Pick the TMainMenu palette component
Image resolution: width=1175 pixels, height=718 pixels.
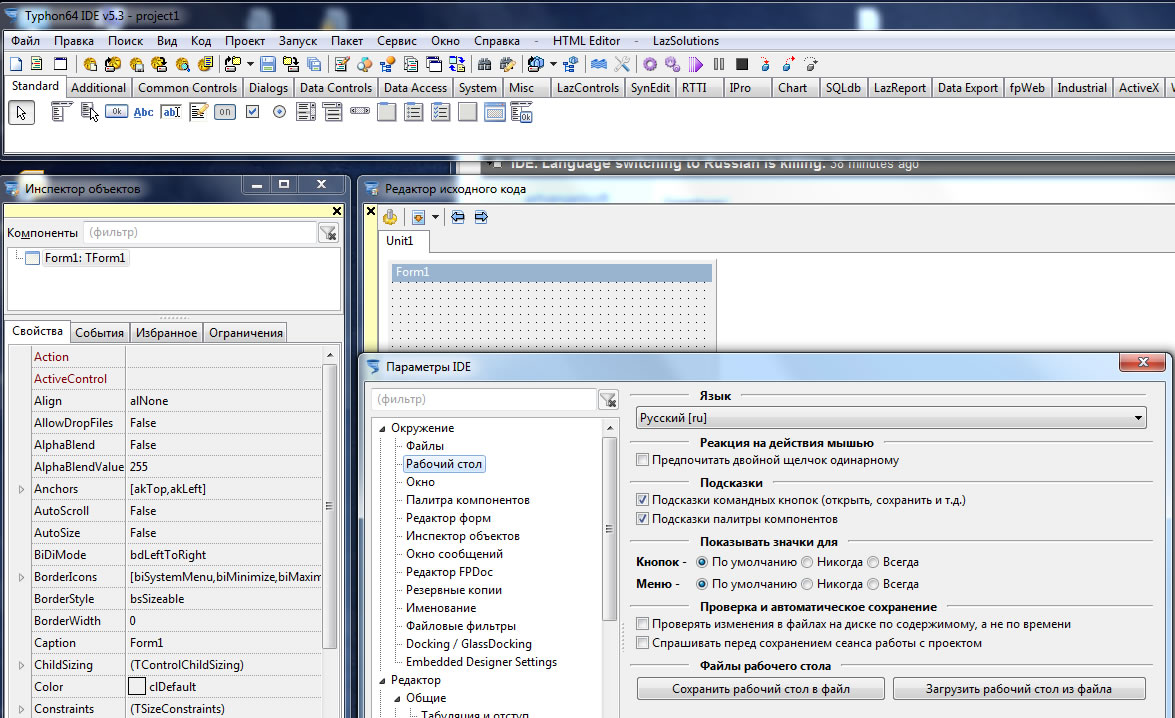click(x=61, y=112)
